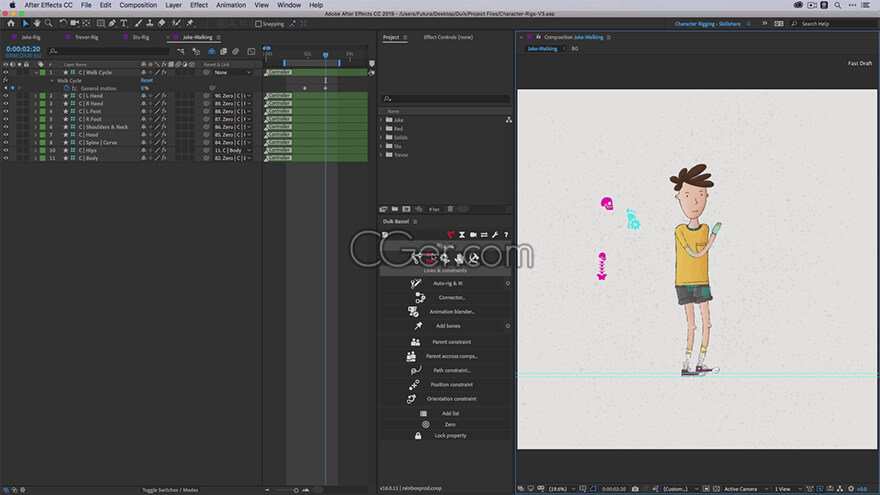
Task: Click the Zero button in Duik
Action: tap(450, 424)
